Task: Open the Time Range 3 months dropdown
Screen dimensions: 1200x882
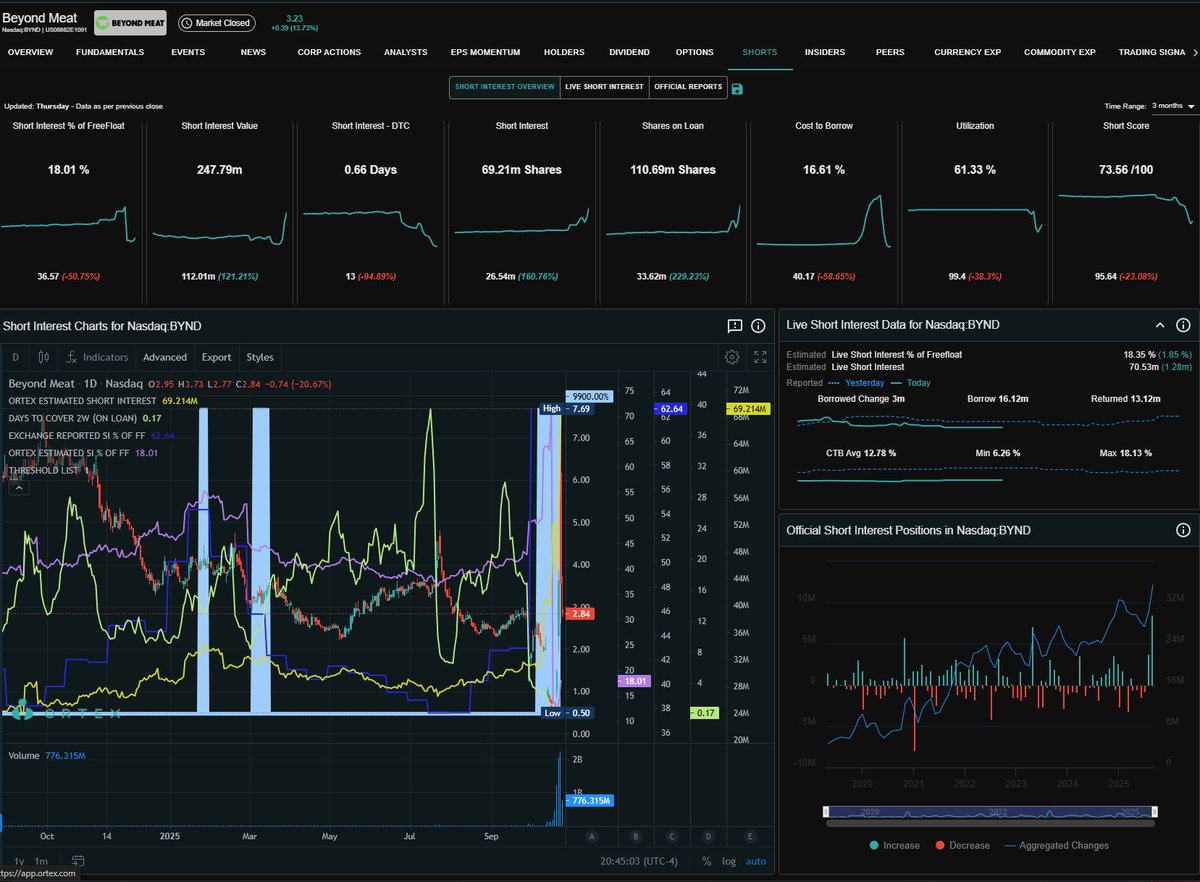Action: click(1172, 105)
